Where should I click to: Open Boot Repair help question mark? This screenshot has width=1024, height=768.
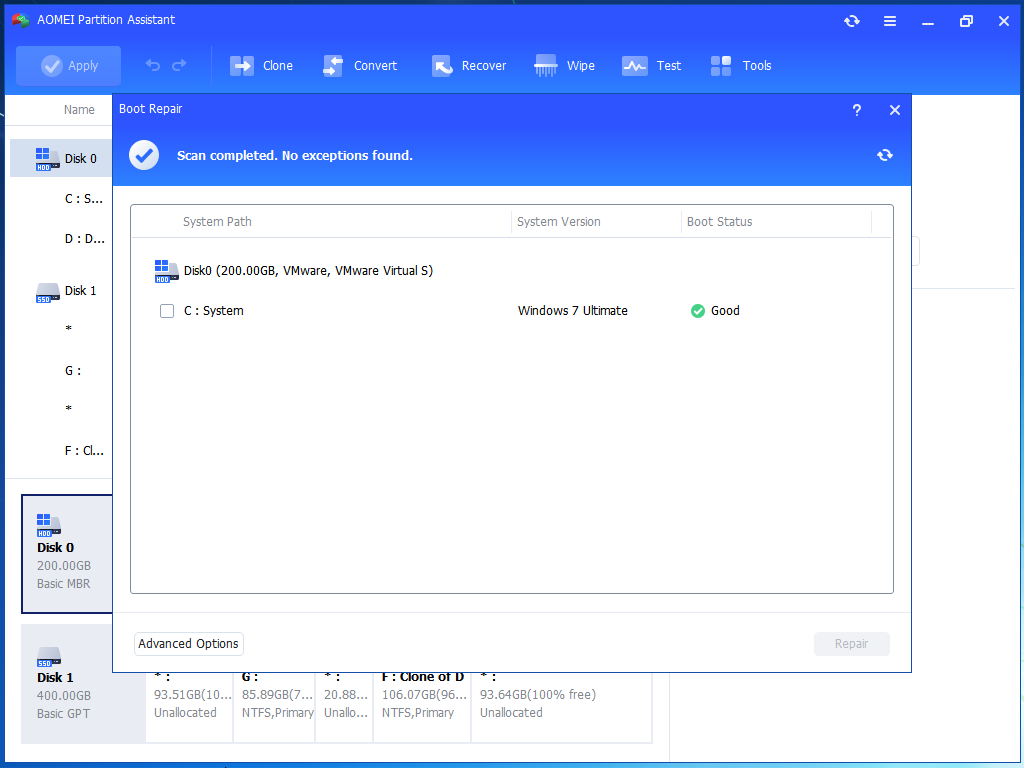[856, 110]
